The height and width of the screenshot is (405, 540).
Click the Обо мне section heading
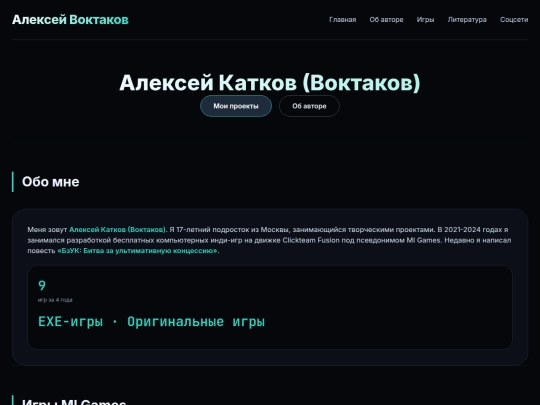(51, 182)
